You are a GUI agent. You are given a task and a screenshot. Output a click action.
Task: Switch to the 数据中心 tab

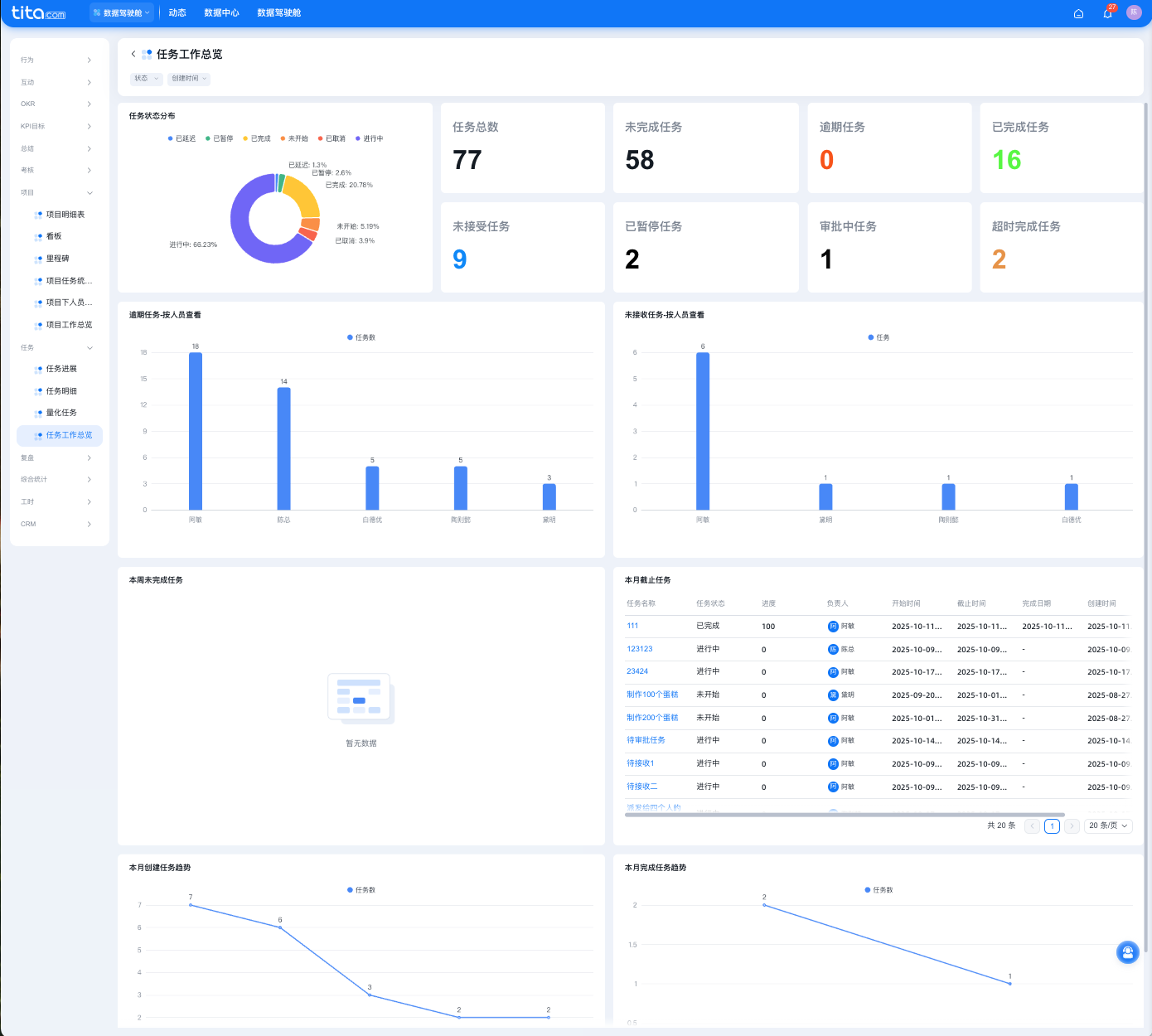point(221,13)
